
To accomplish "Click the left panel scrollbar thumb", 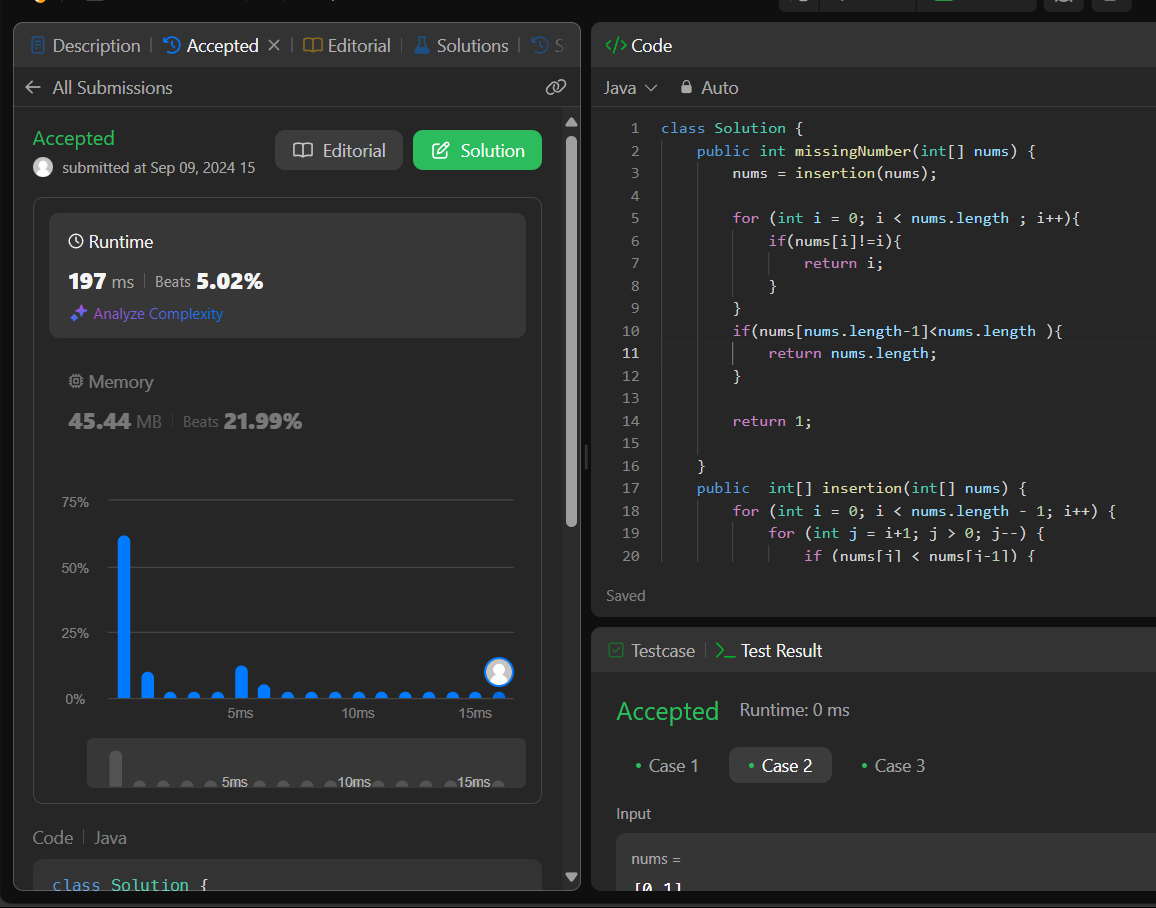I will tap(571, 332).
